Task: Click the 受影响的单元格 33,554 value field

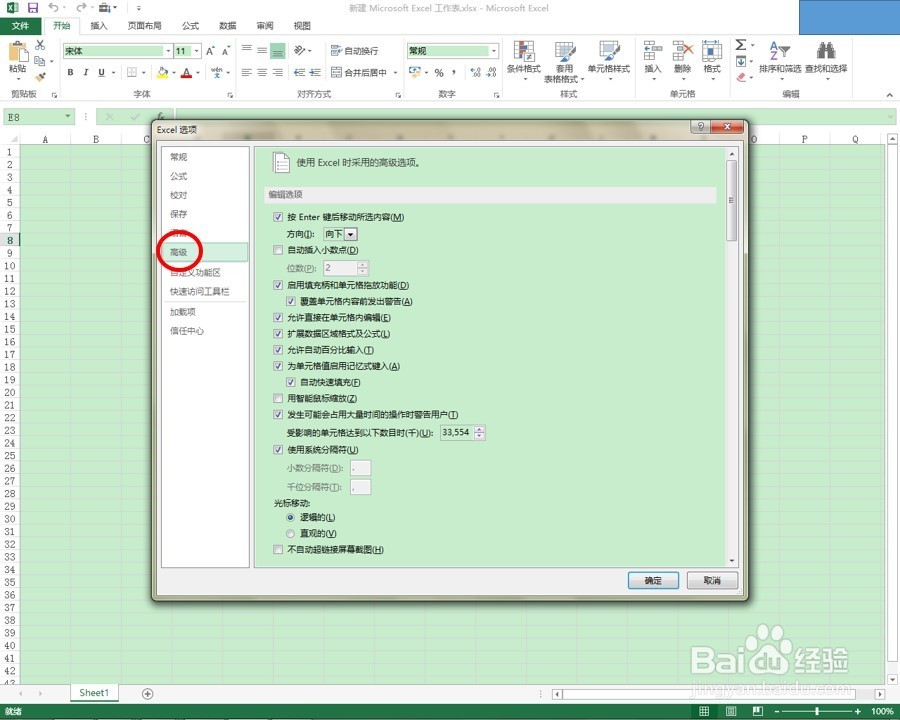Action: [x=457, y=432]
